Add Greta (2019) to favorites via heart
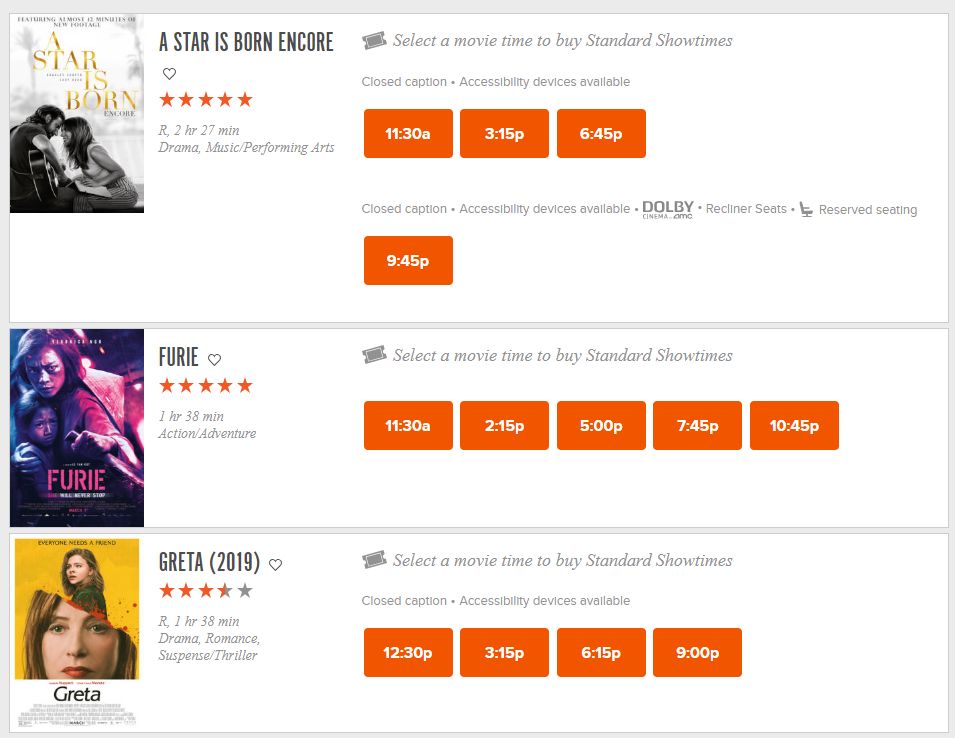This screenshot has width=955, height=738. [276, 565]
